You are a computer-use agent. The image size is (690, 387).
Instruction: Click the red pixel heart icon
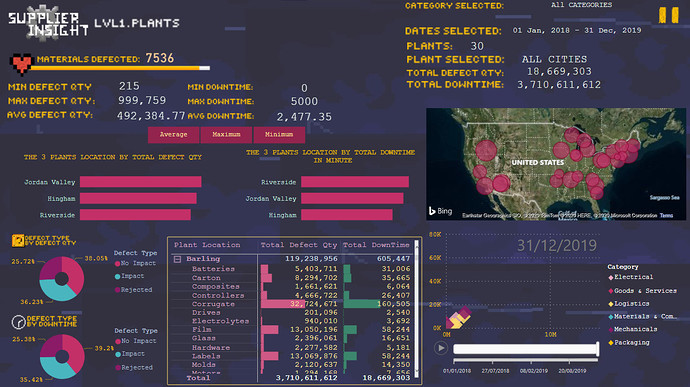[21, 63]
